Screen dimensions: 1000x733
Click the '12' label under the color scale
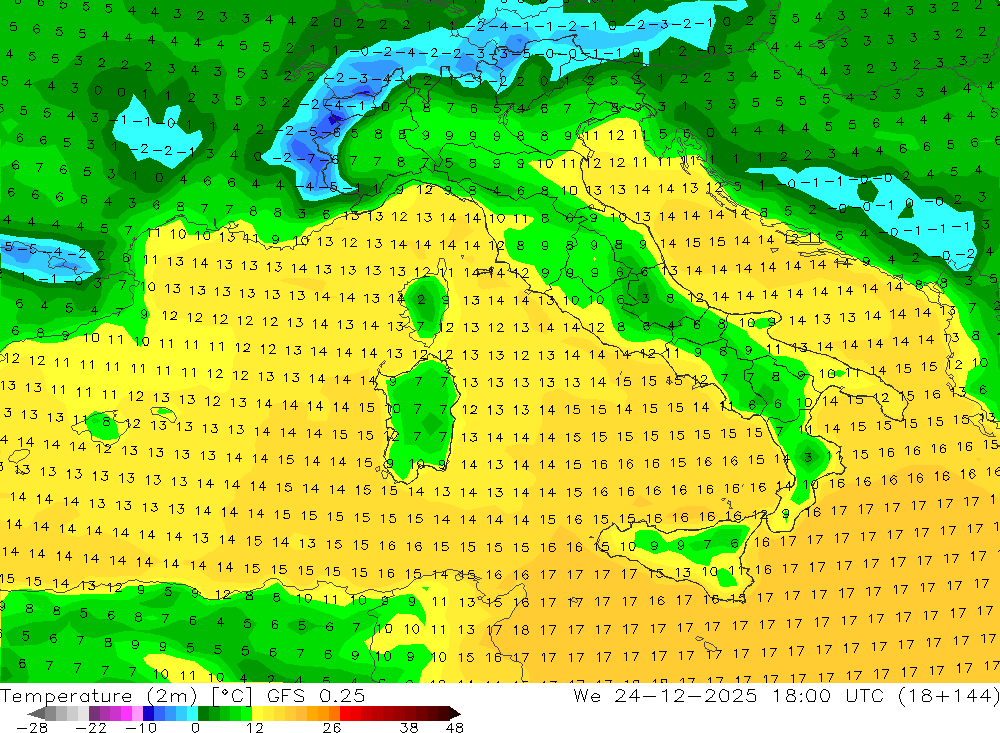(x=255, y=728)
